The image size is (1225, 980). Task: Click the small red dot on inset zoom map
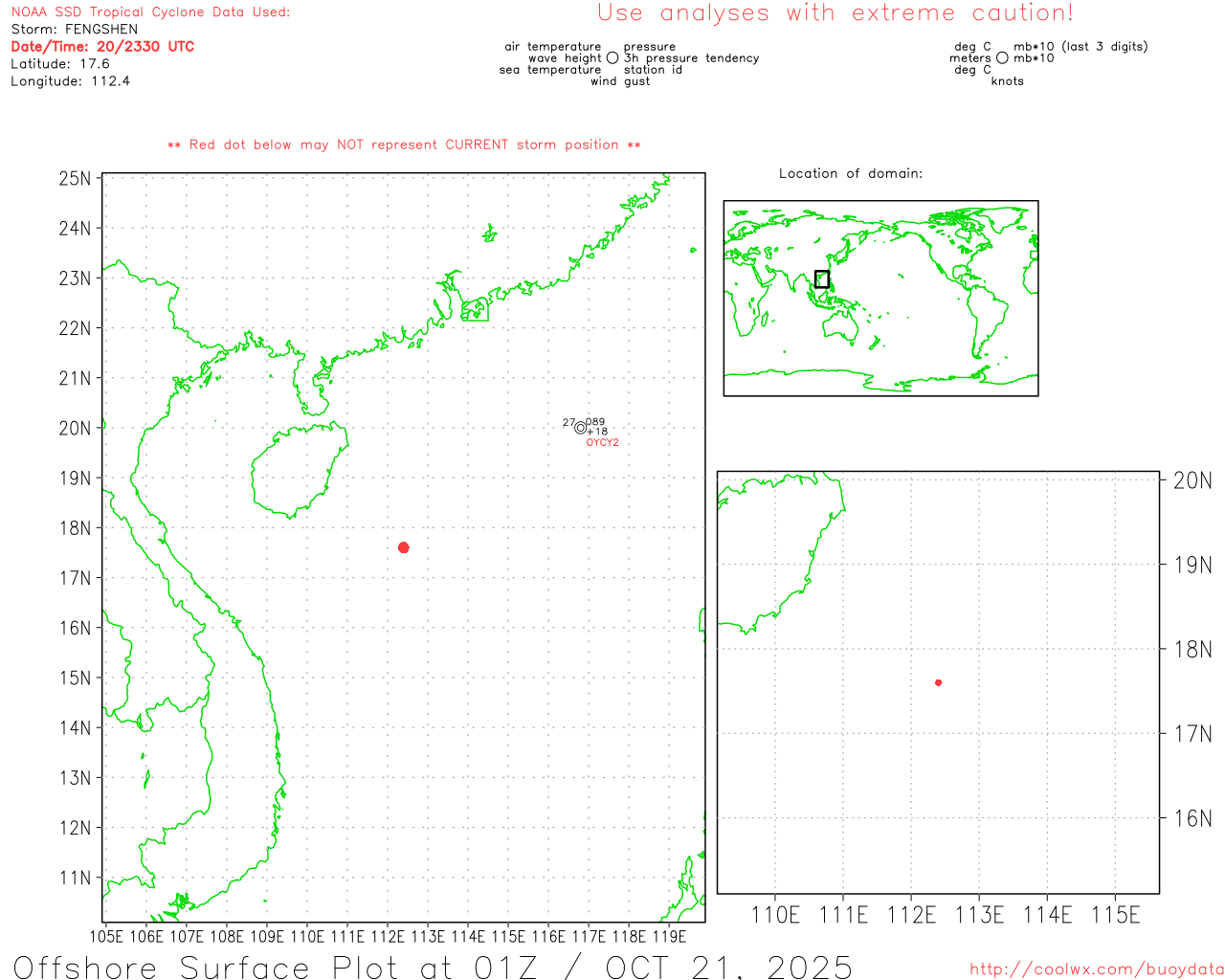(939, 682)
